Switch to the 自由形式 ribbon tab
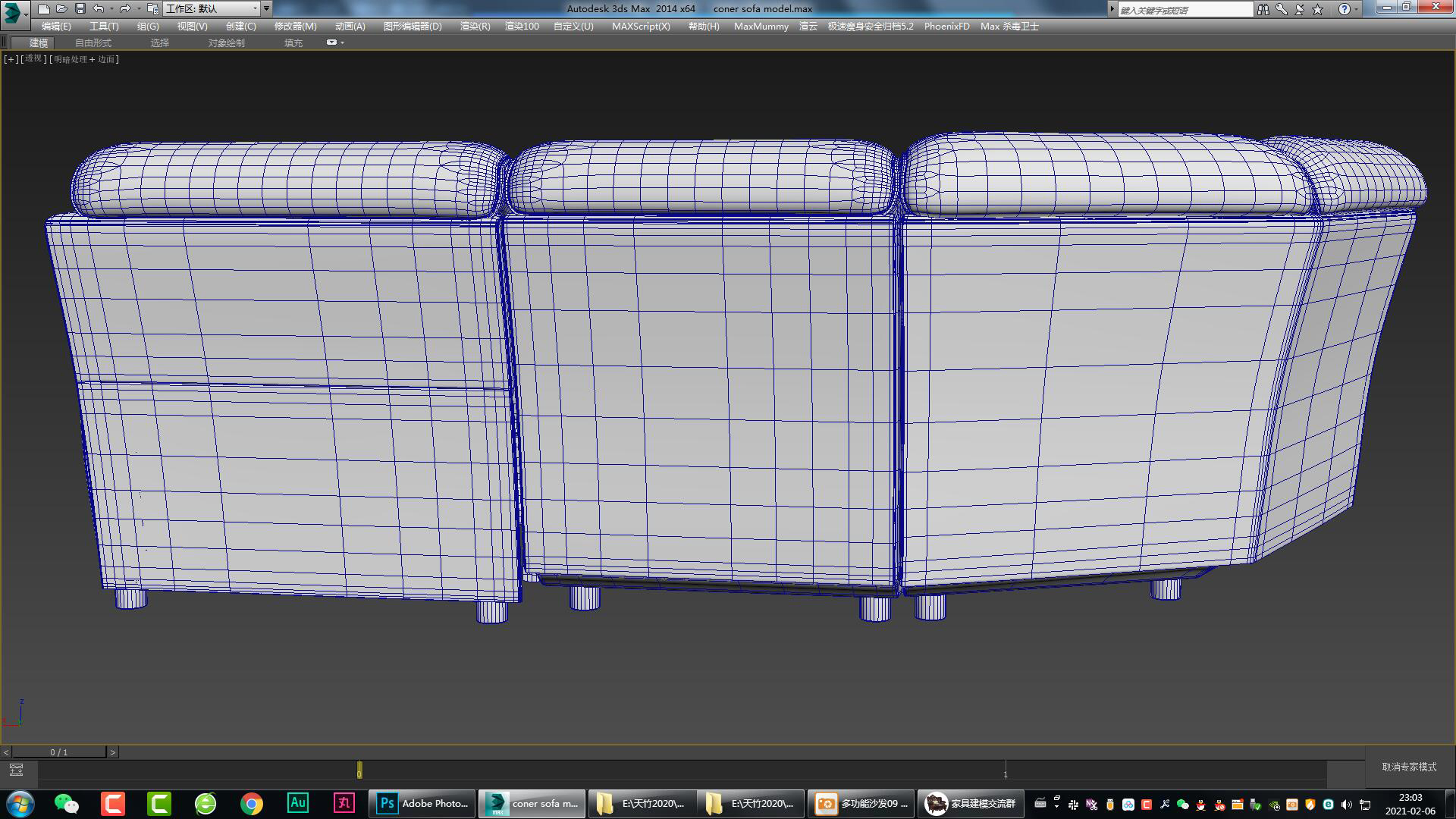The width and height of the screenshot is (1456, 819). (93, 43)
